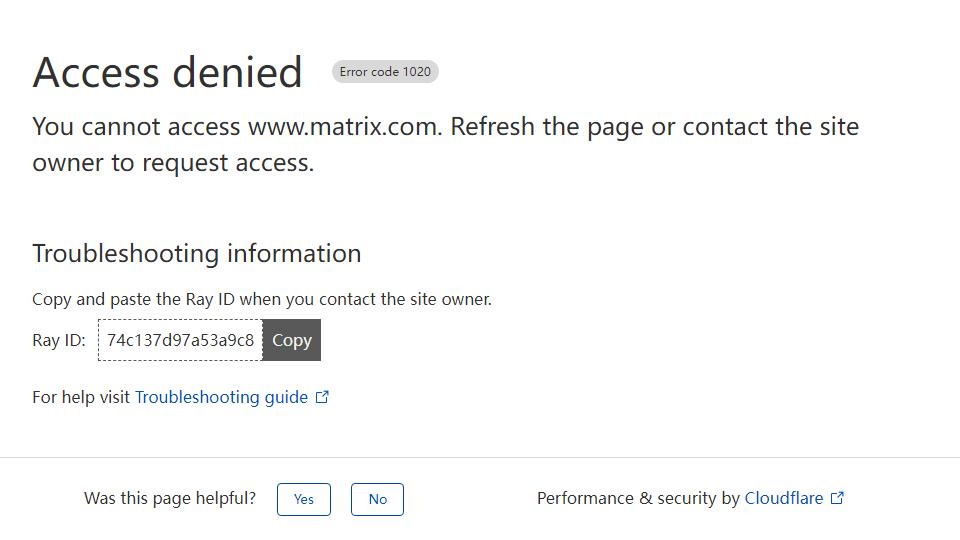Click the 'Was this page helpful?' text
Screen dimensions: 960x540
[170, 498]
